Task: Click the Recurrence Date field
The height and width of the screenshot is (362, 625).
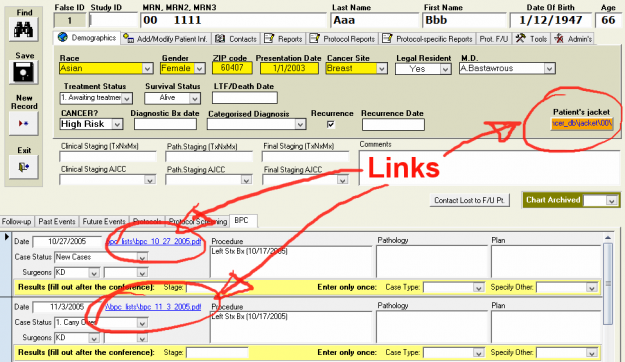Action: (393, 125)
